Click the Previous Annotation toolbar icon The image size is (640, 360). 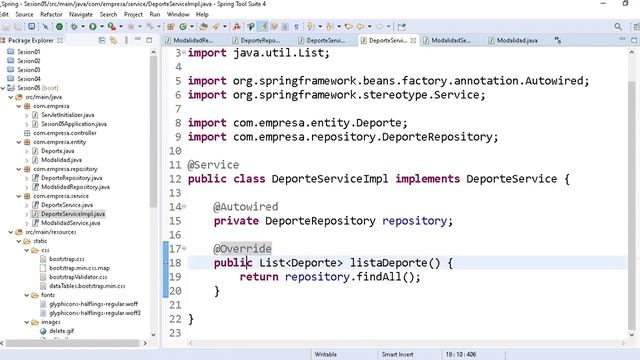(x=329, y=27)
